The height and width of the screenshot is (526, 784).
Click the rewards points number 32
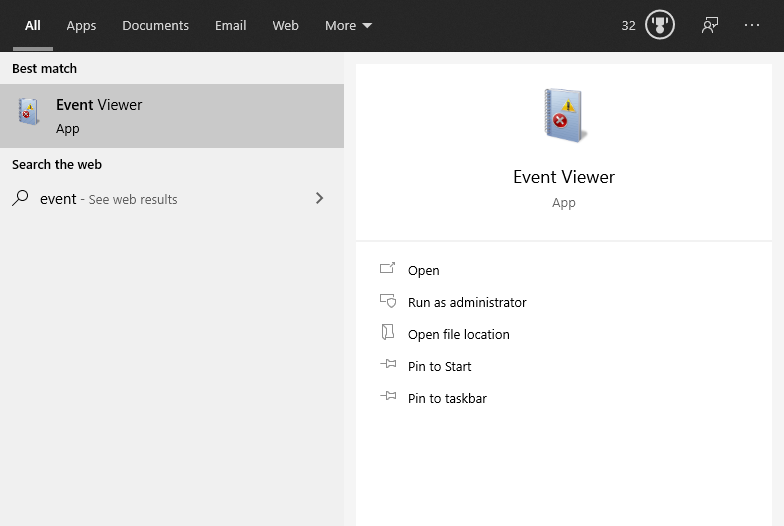pos(628,26)
